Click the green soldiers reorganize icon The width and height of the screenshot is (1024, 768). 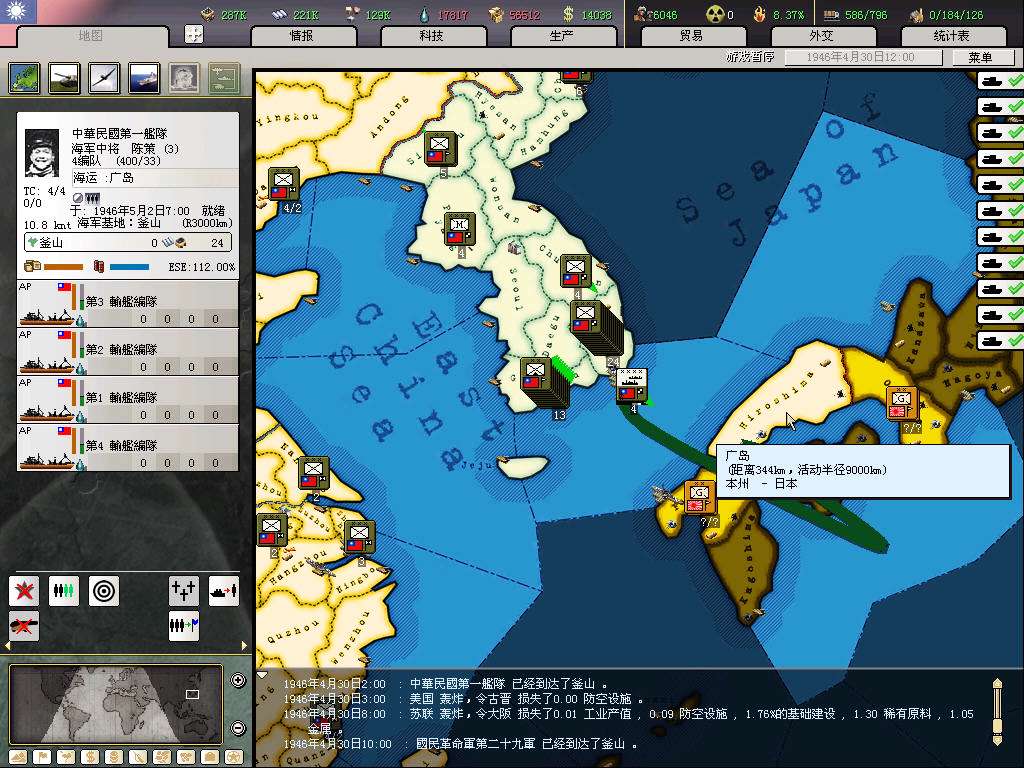click(x=64, y=590)
